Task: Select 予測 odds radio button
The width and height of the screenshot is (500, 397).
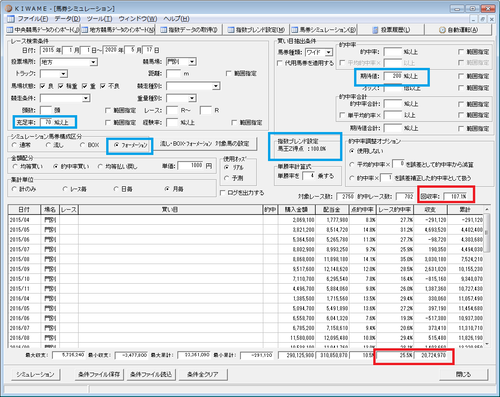Action: coord(227,178)
